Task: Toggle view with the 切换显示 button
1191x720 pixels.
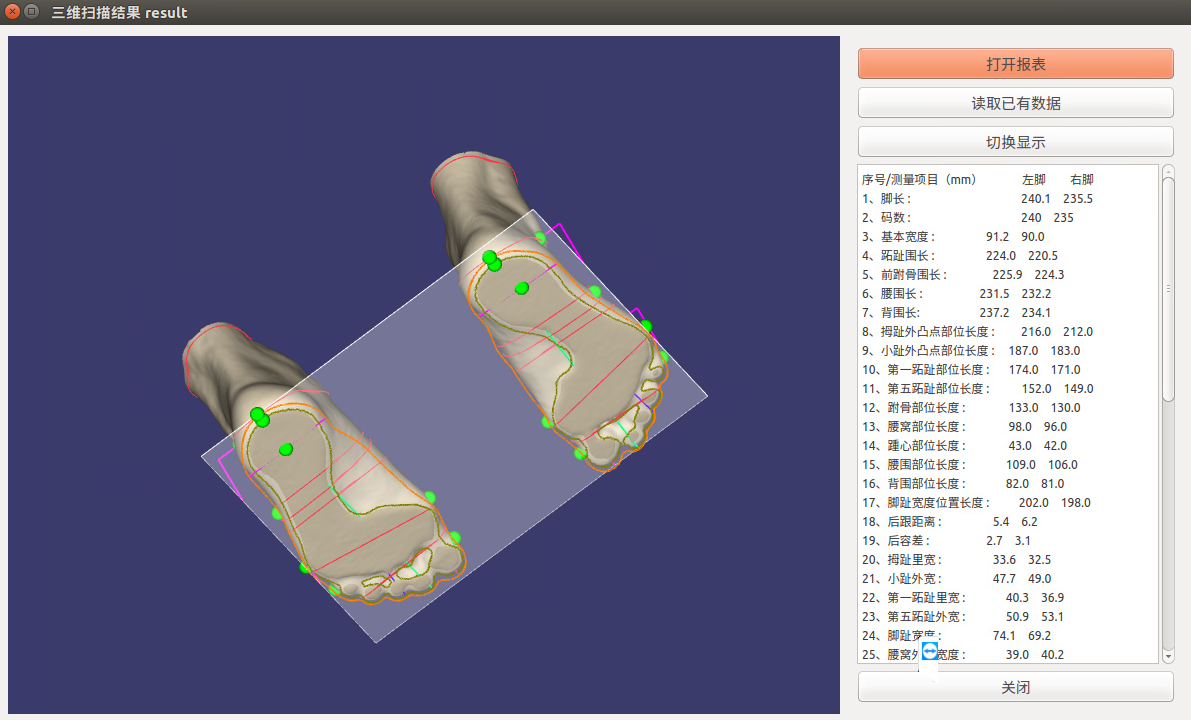Action: (1015, 142)
